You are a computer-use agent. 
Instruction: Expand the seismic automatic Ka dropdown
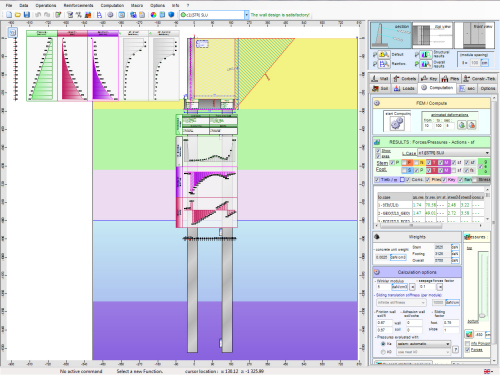coord(423,344)
